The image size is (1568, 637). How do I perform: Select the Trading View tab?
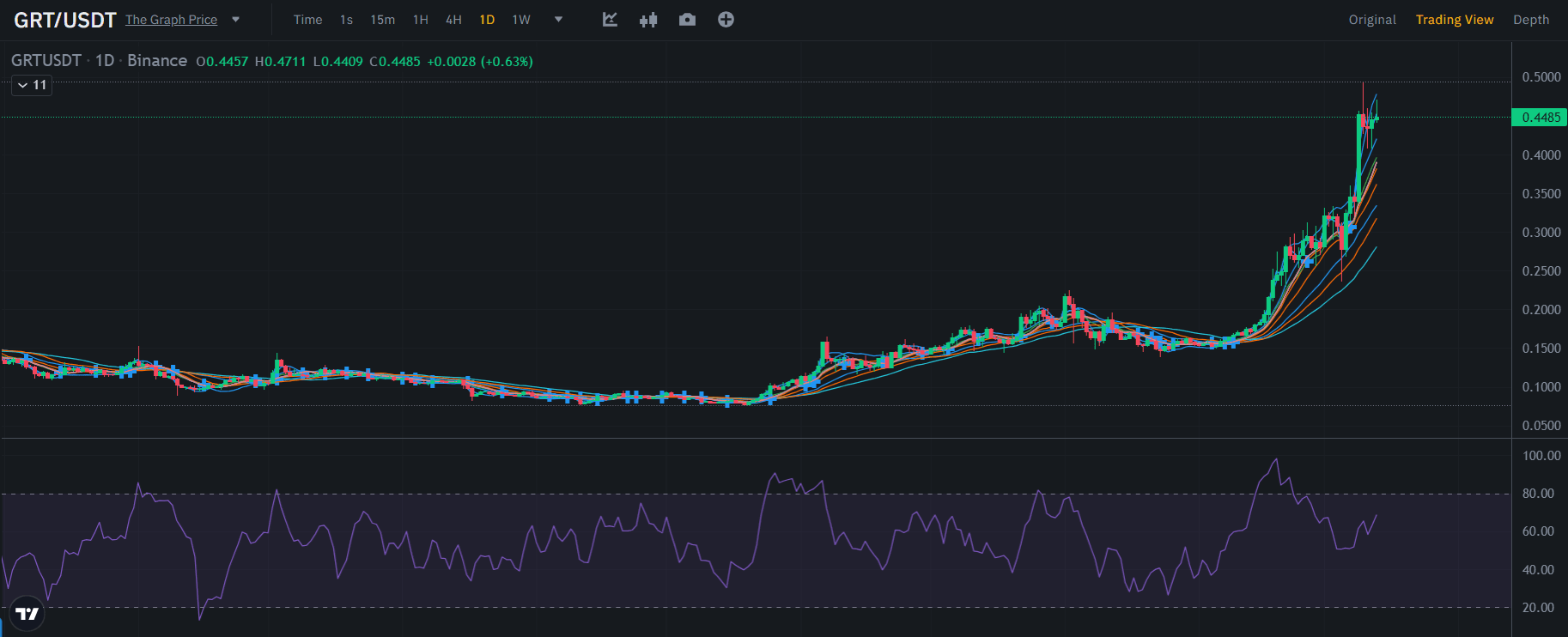click(x=1454, y=20)
